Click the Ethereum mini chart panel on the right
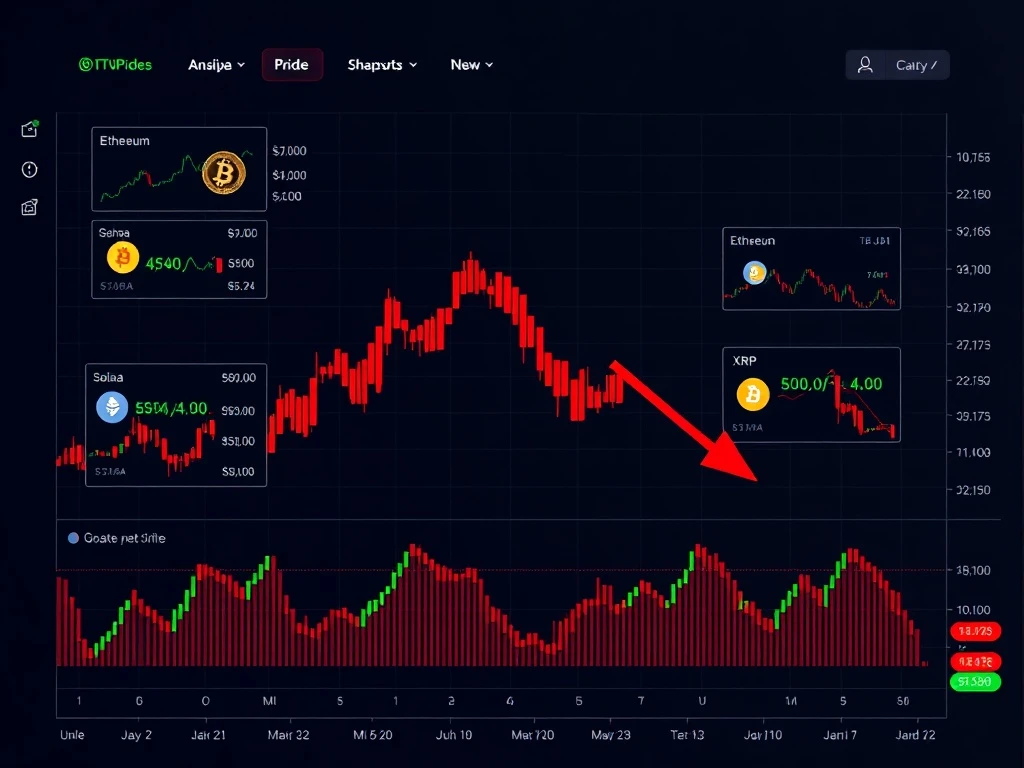 [811, 268]
